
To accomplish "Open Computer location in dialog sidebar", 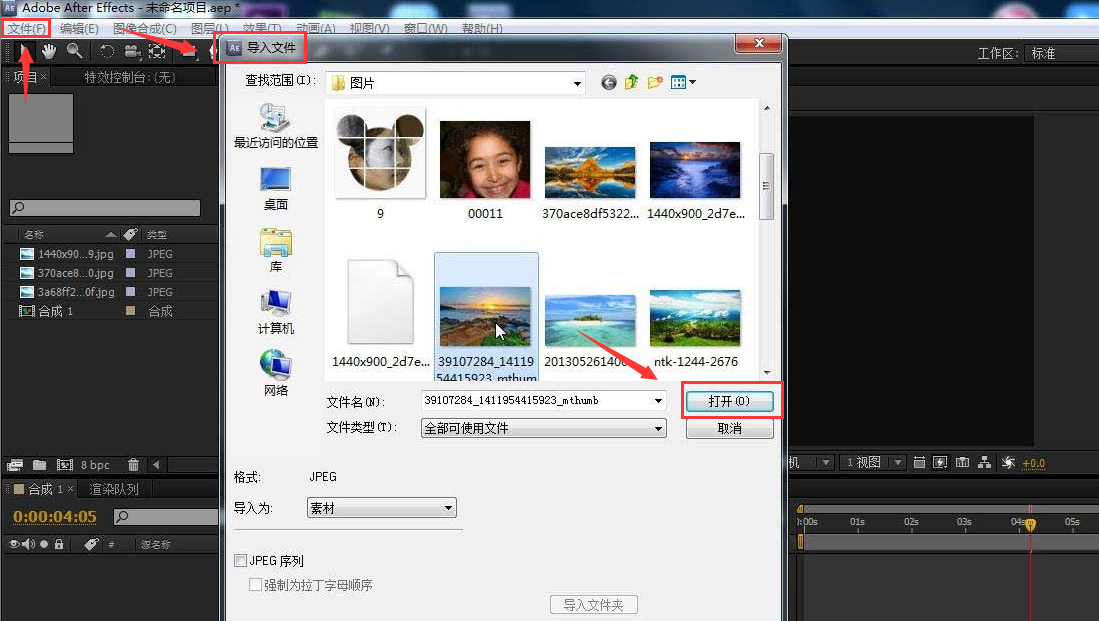I will pos(275,312).
